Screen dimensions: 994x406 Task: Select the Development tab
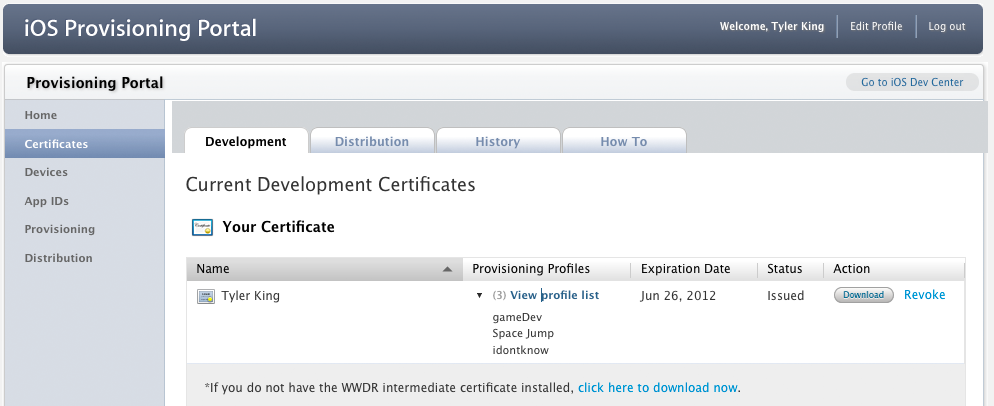[246, 141]
